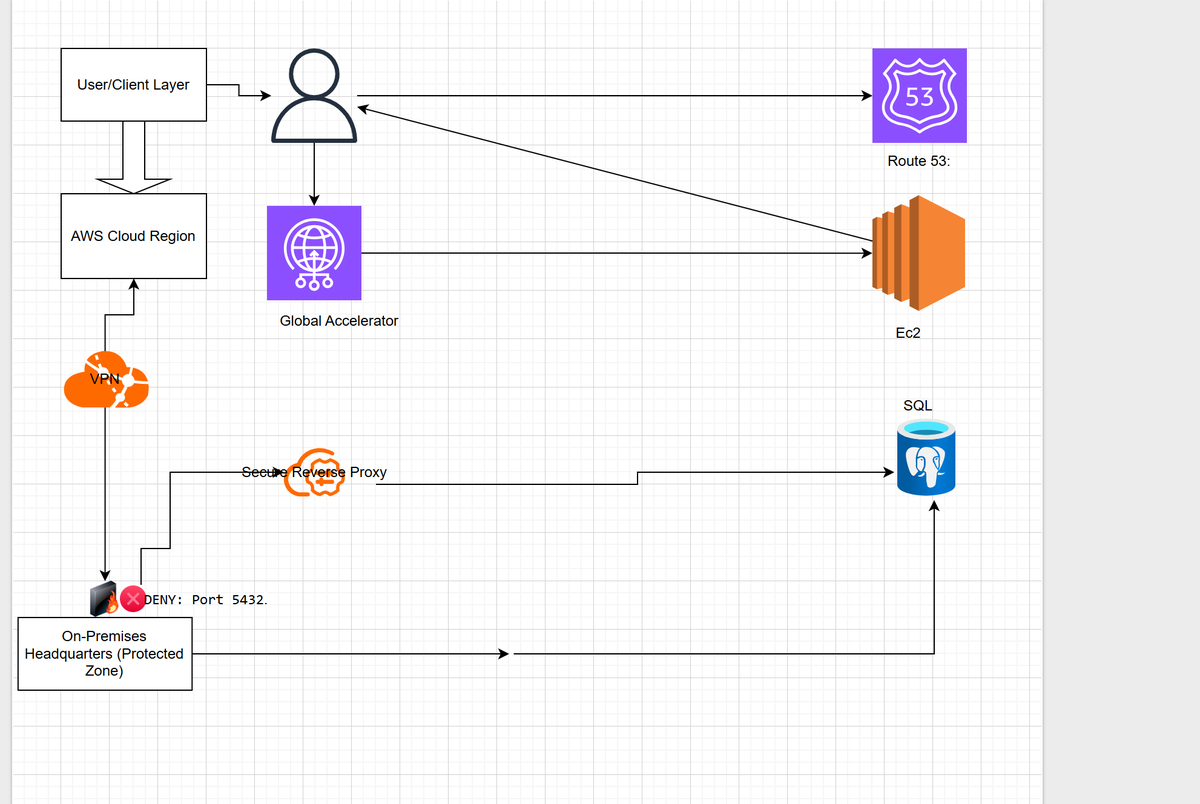The width and height of the screenshot is (1200, 804).
Task: Select the Global Accelerator purple icon
Action: coord(314,253)
